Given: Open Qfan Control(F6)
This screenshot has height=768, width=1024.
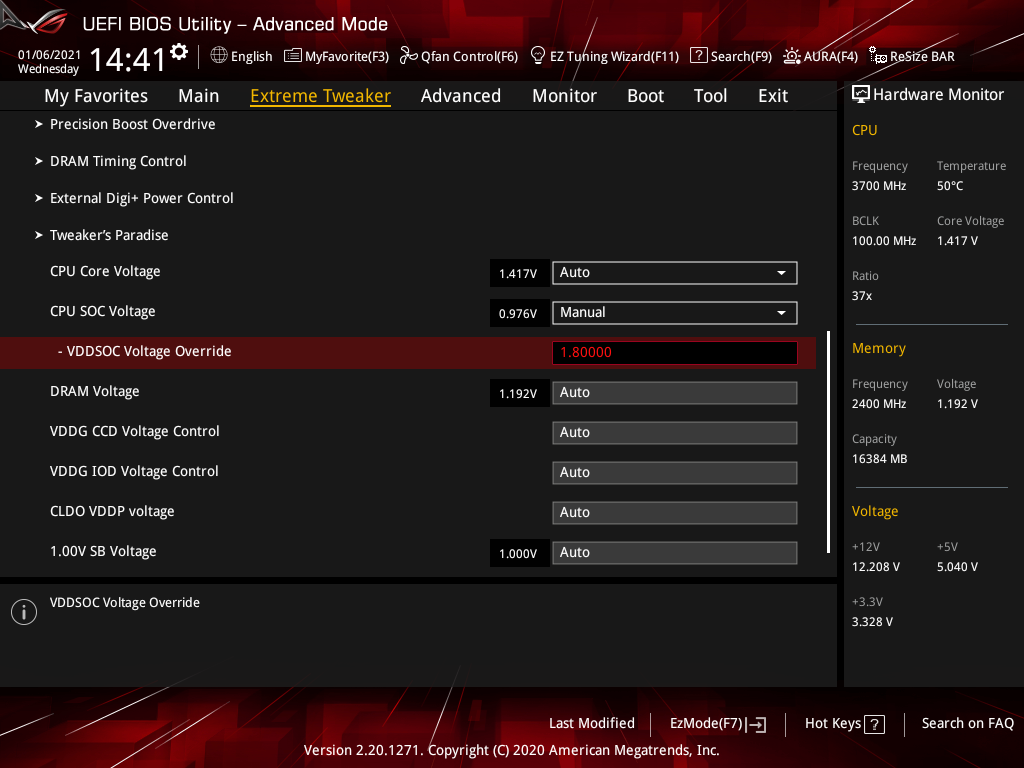Looking at the screenshot, I should point(458,56).
